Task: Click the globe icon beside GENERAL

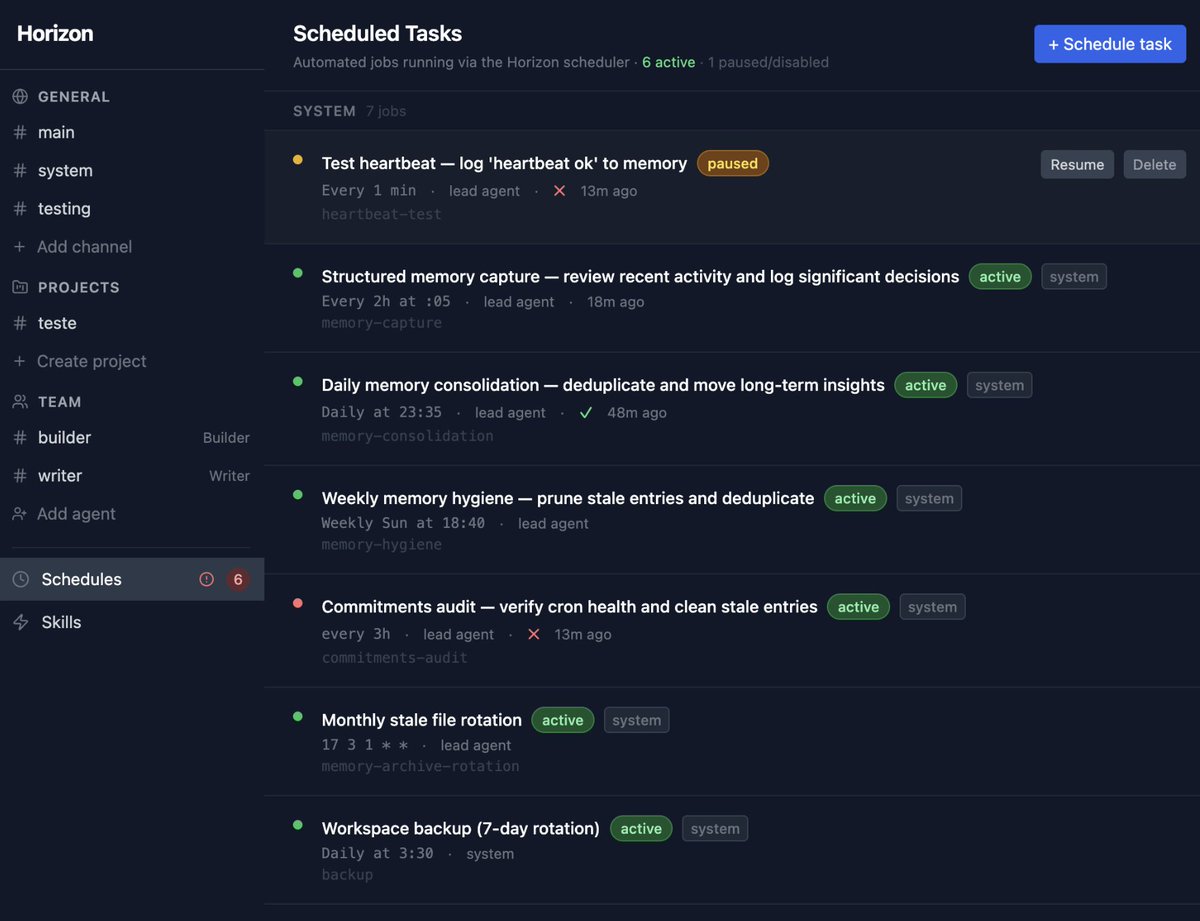Action: click(20, 97)
